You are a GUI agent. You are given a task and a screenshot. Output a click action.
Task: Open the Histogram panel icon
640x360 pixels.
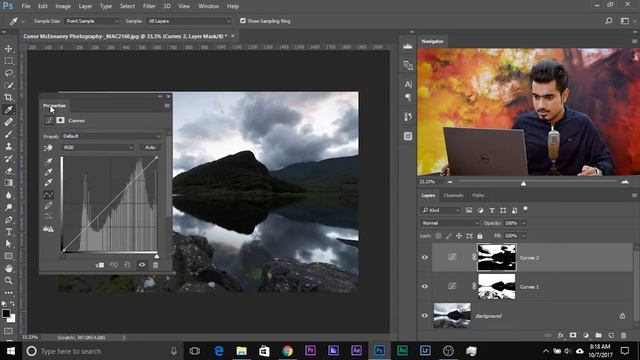[x=407, y=47]
